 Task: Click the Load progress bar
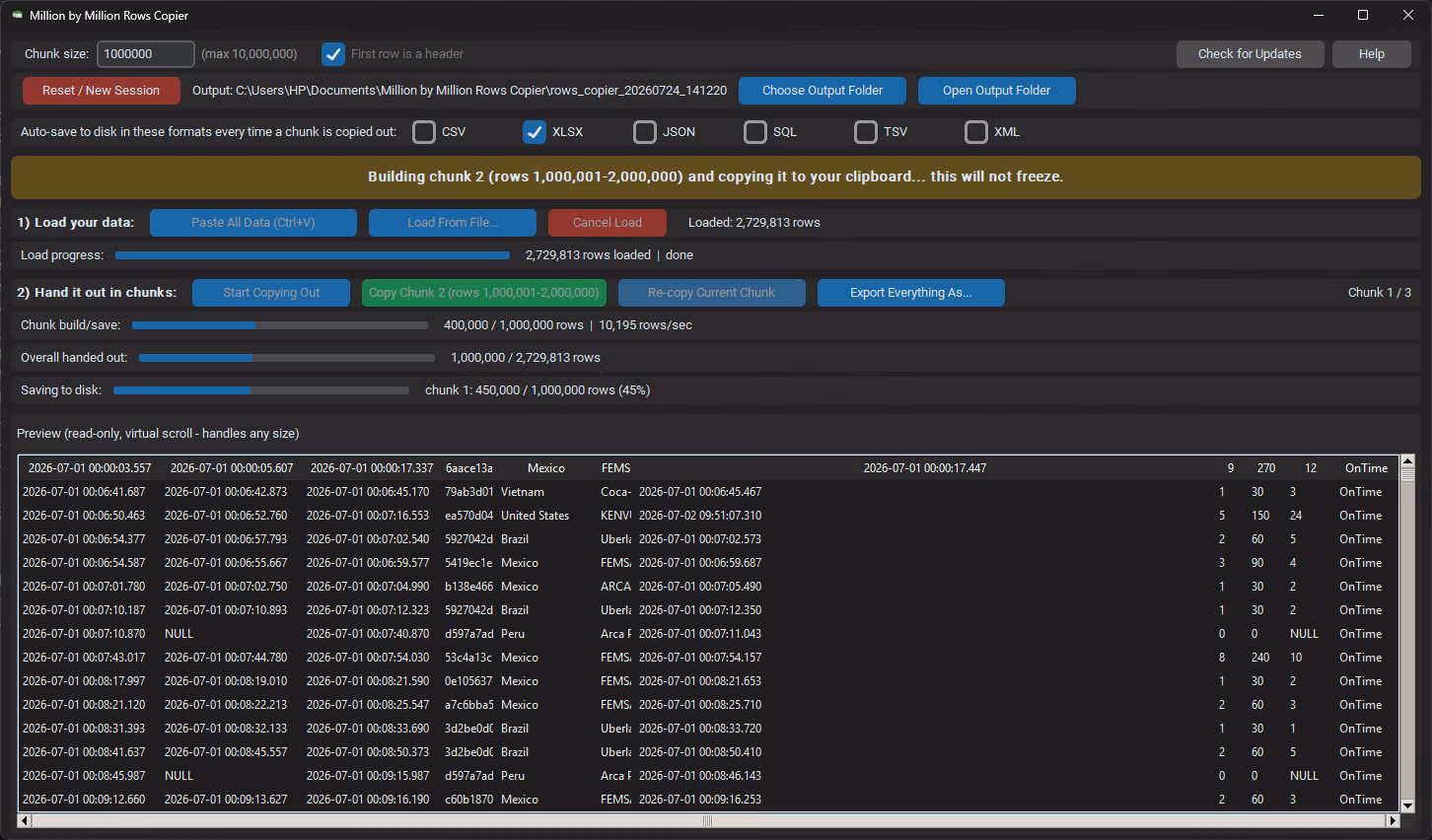click(313, 255)
